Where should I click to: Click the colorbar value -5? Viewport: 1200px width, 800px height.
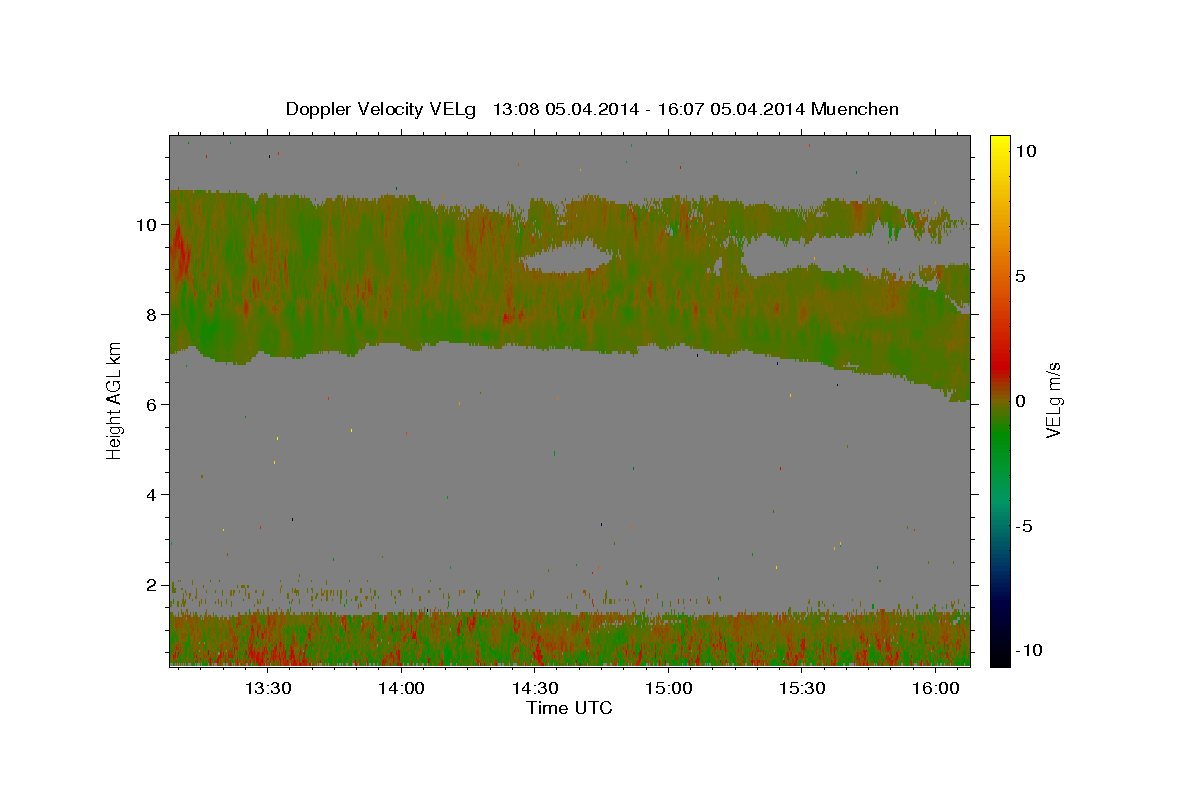[x=1024, y=526]
